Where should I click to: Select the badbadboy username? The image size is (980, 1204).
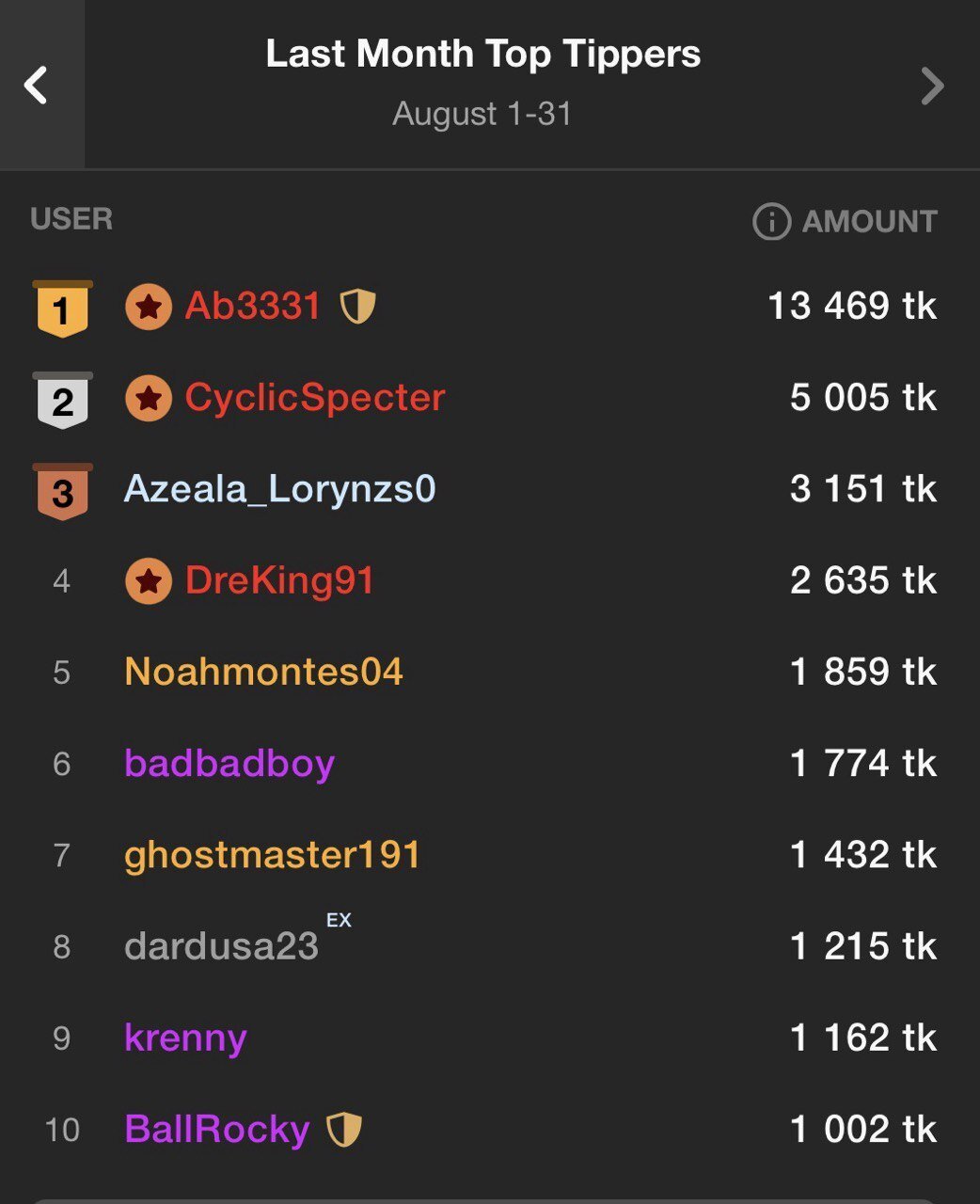[229, 763]
